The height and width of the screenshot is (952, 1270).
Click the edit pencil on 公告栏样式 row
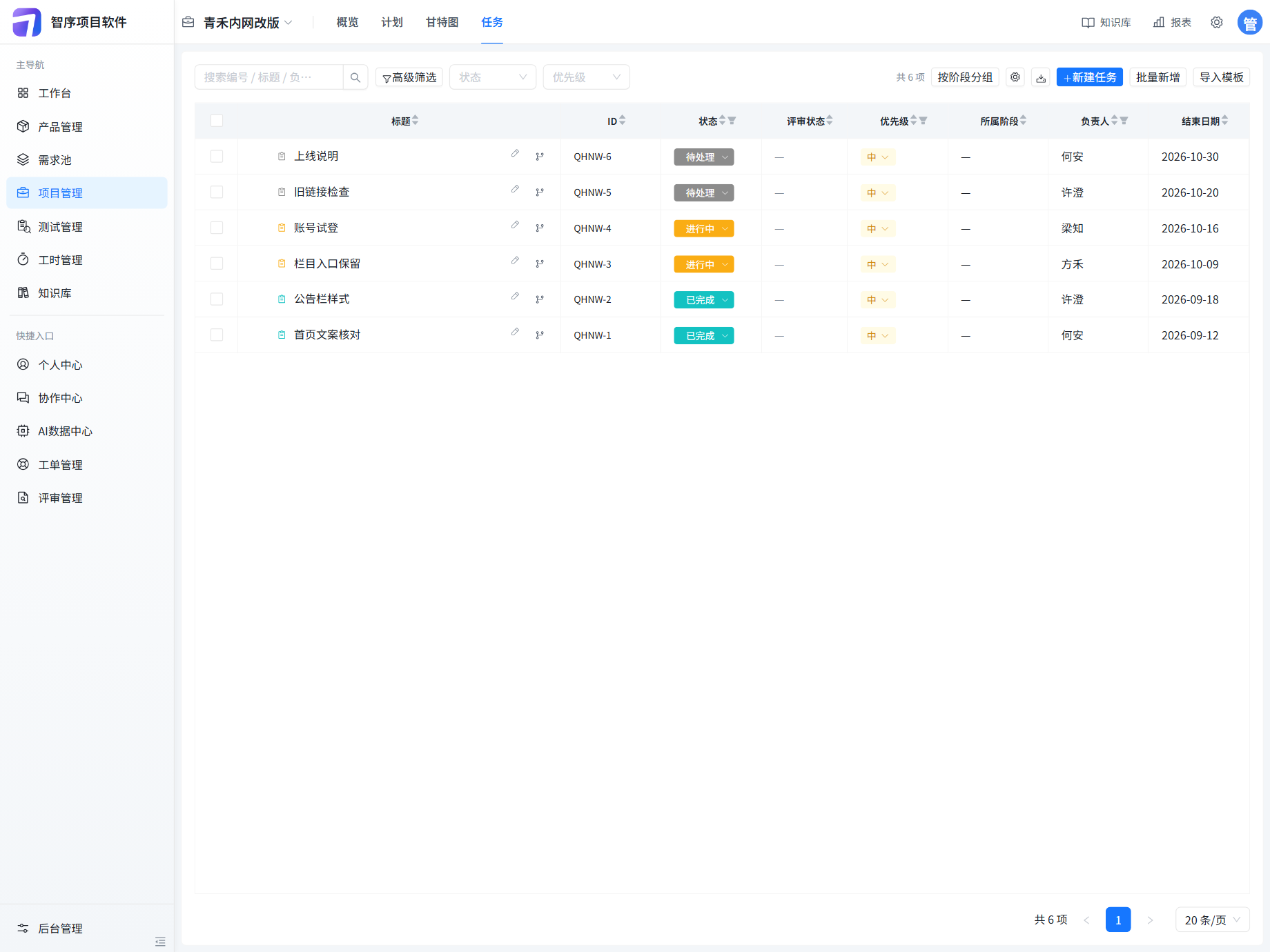(x=515, y=296)
